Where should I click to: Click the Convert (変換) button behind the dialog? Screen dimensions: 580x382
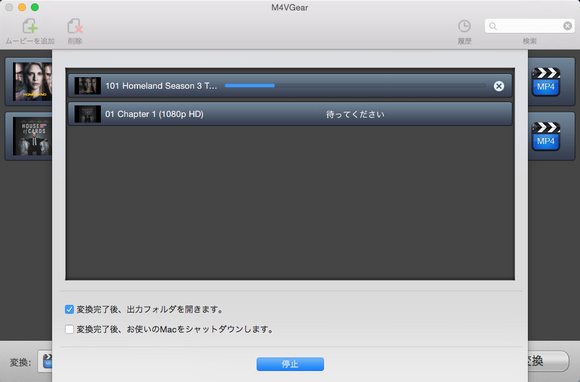pos(548,361)
